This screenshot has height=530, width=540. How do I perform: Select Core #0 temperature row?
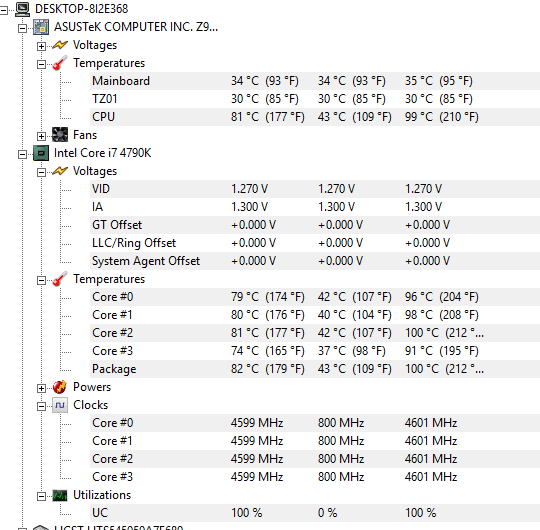point(315,297)
